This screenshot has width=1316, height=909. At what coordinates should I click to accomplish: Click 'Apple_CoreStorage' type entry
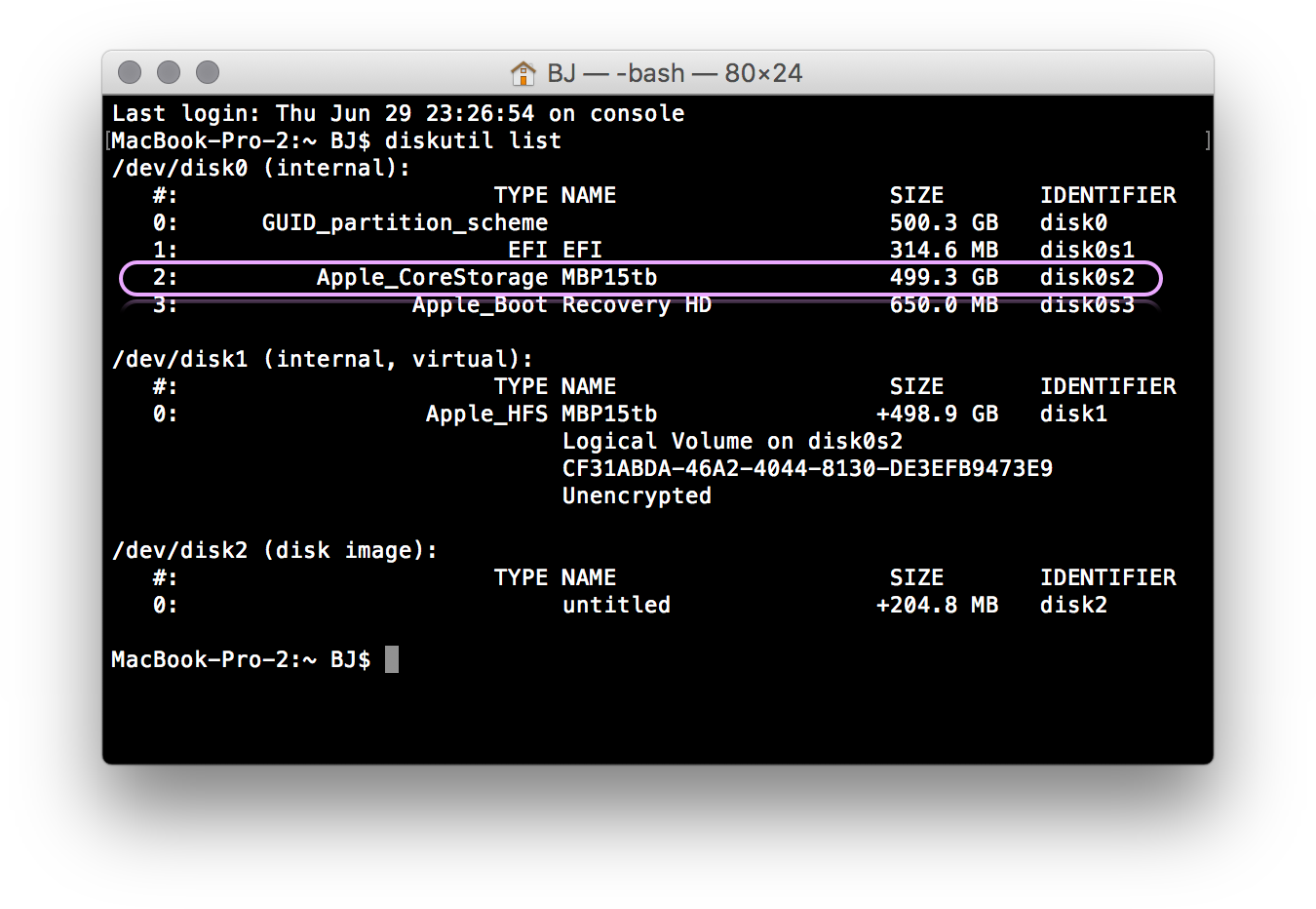432,277
